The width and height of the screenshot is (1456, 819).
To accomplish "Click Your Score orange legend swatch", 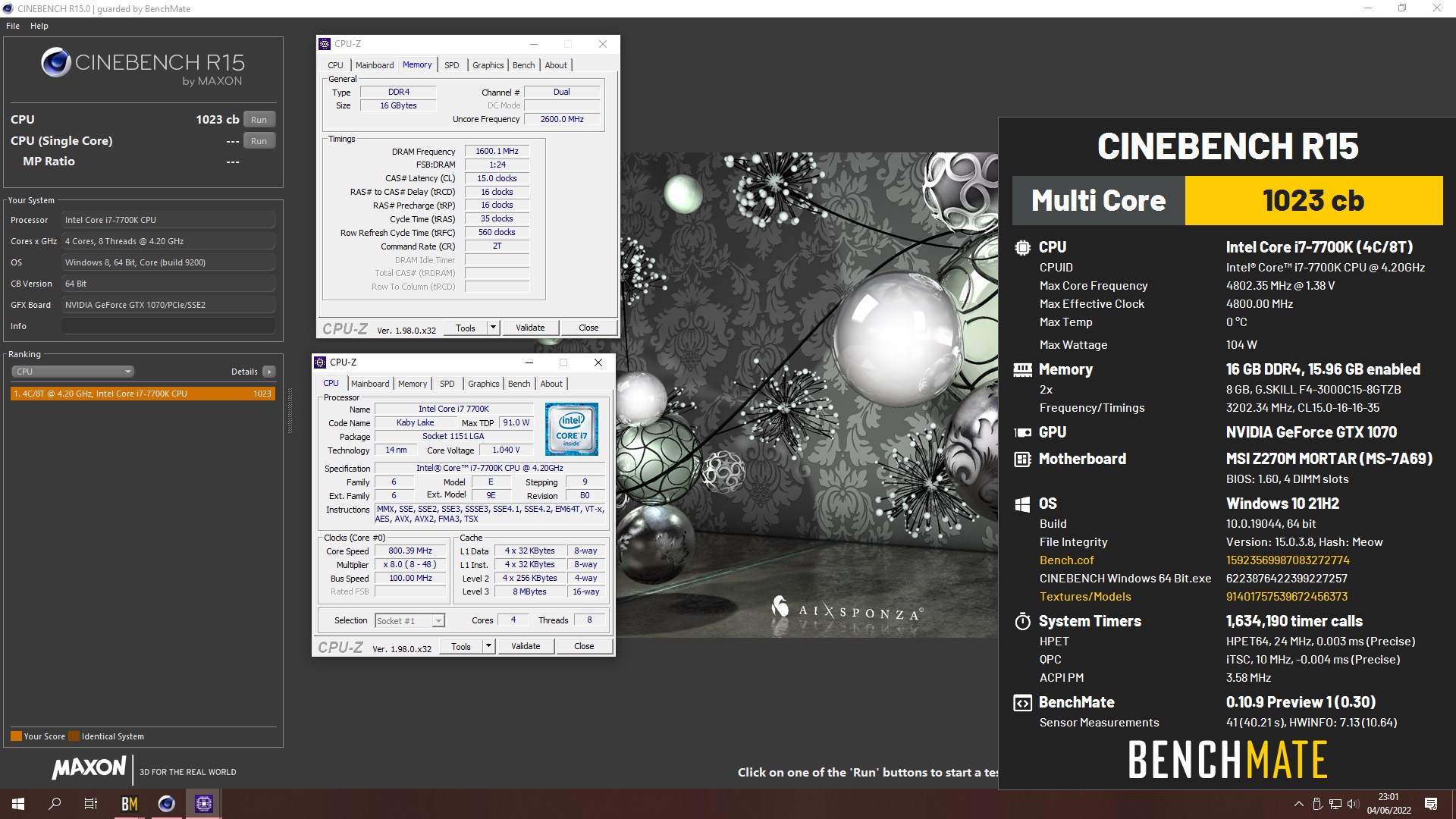I will 16,736.
